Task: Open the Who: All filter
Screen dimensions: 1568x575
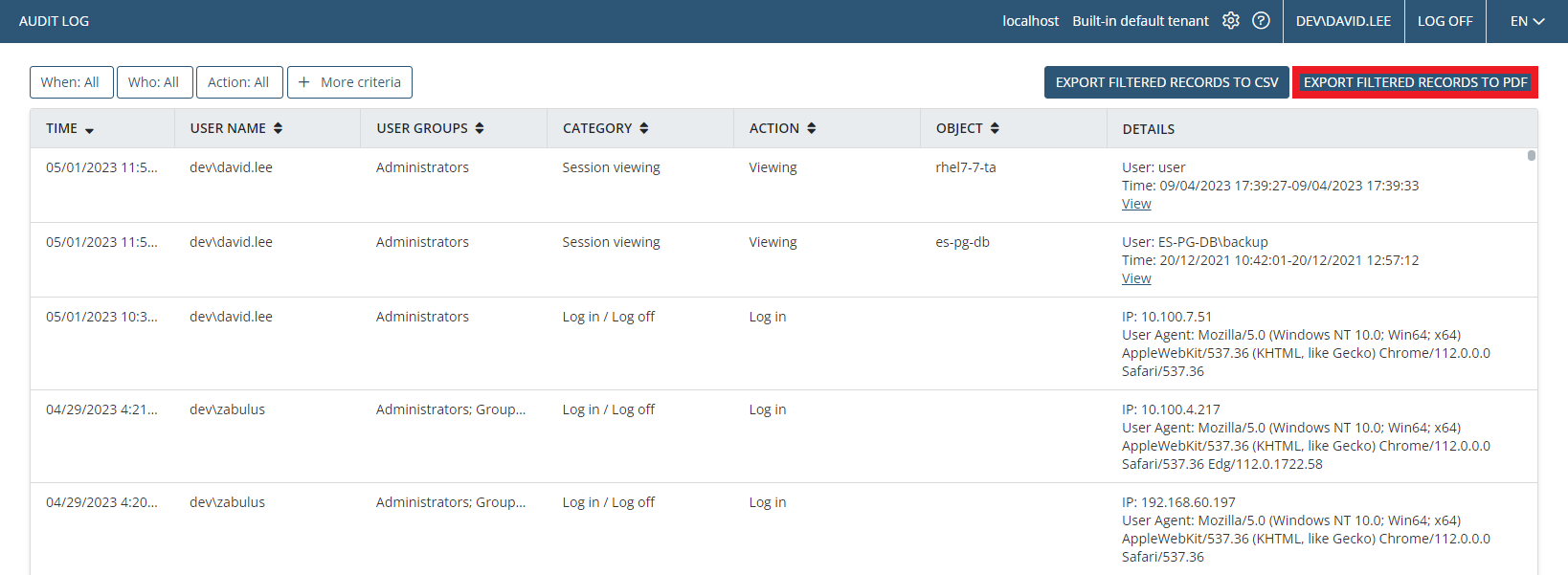Action: [x=153, y=82]
